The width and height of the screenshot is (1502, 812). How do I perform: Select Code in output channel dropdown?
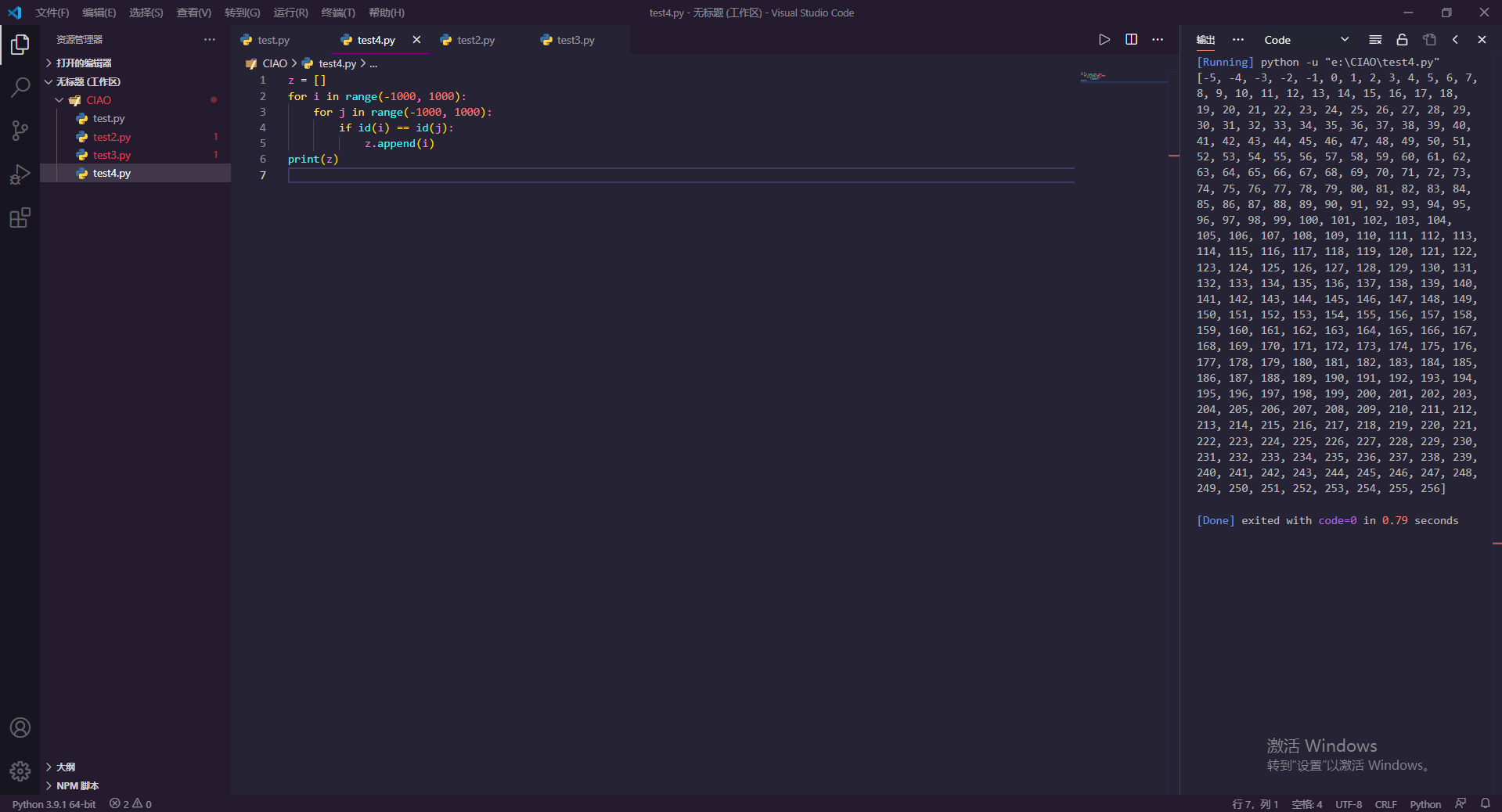1306,40
